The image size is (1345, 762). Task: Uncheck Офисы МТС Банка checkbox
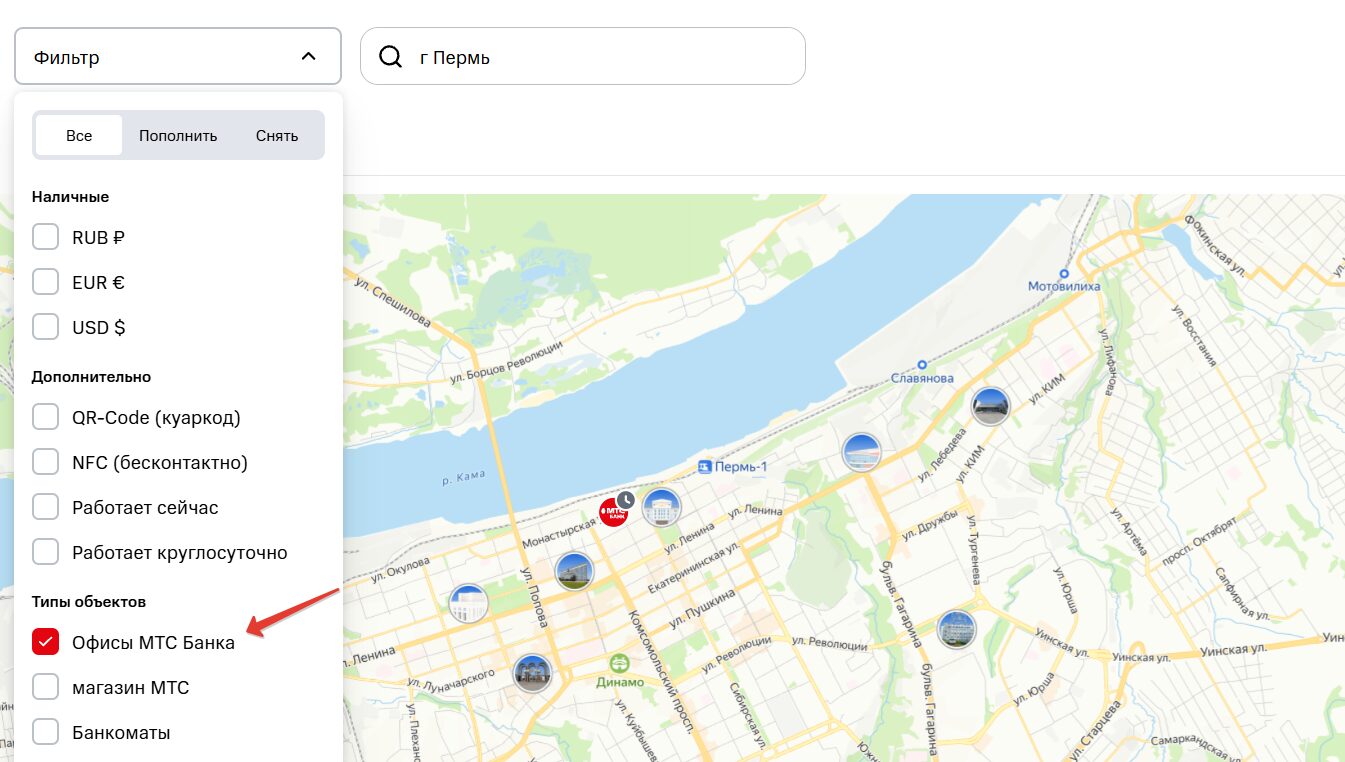pos(46,642)
